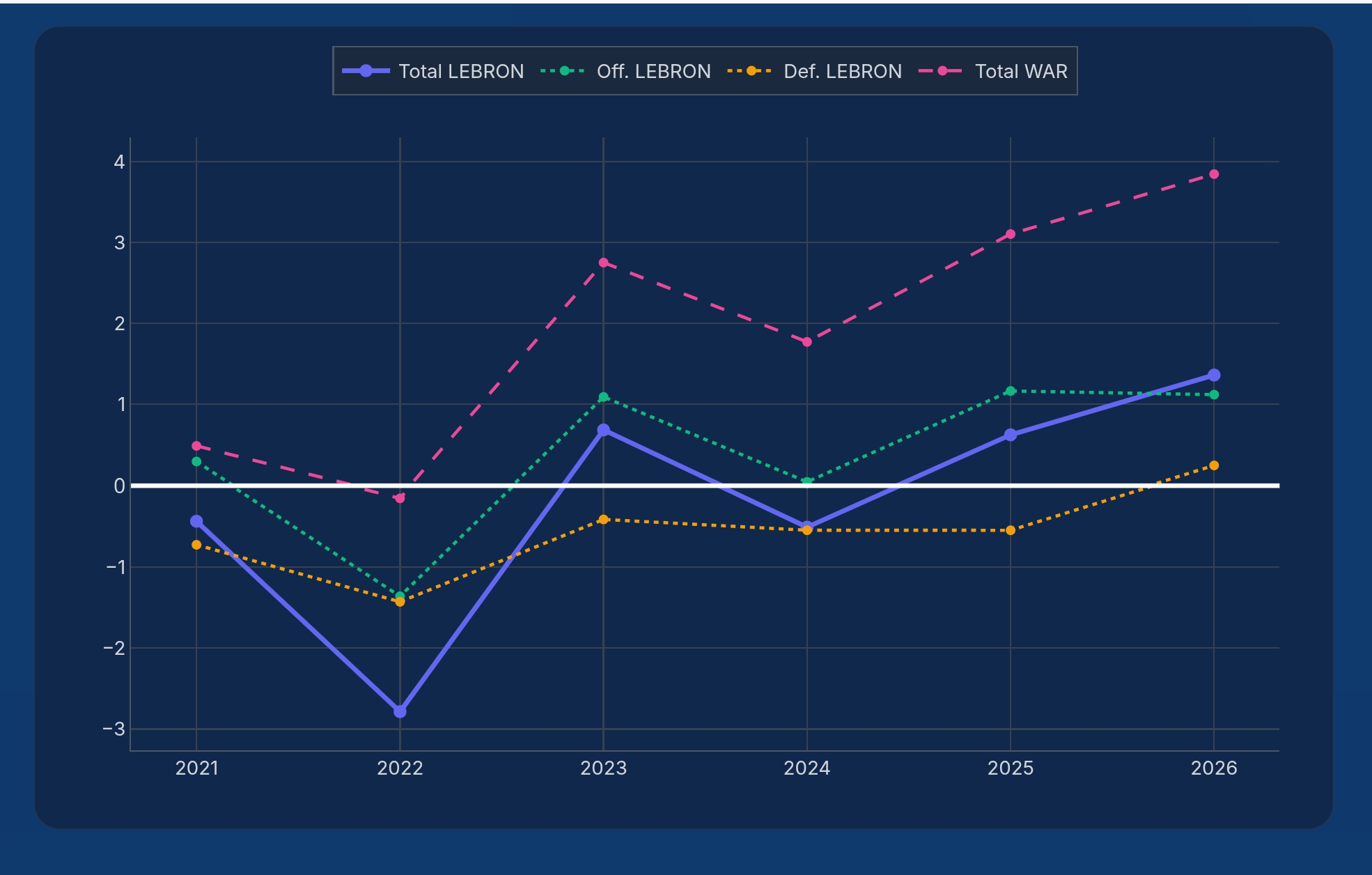Click the pink Total WAR legend marker
The image size is (1372, 875).
click(942, 71)
